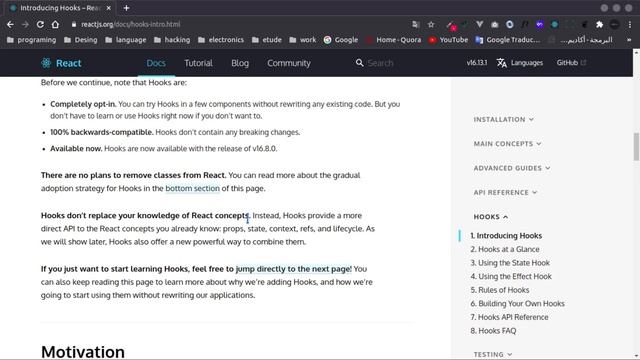Go back to the previous page
The image size is (640, 360).
click(x=10, y=24)
